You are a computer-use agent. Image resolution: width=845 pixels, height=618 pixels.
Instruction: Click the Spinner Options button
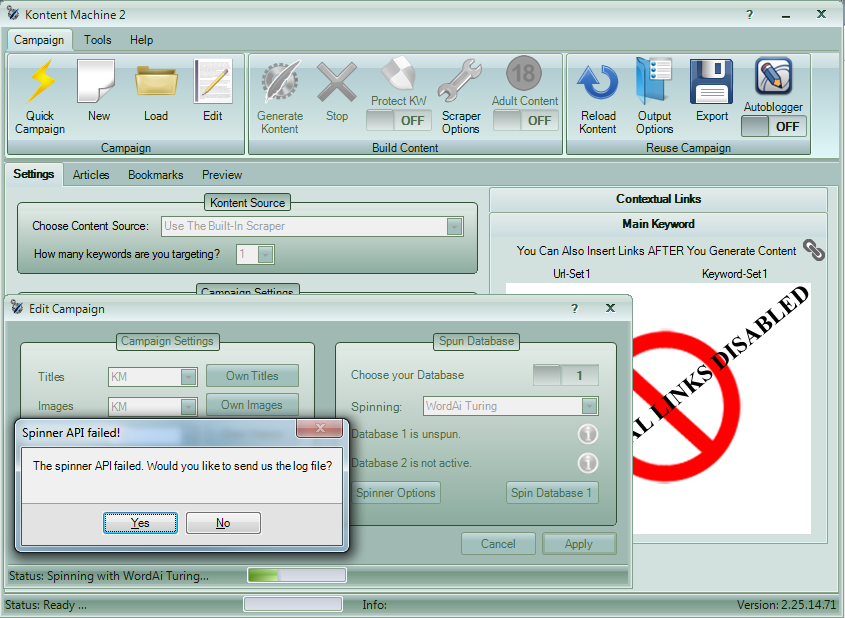pyautogui.click(x=396, y=493)
